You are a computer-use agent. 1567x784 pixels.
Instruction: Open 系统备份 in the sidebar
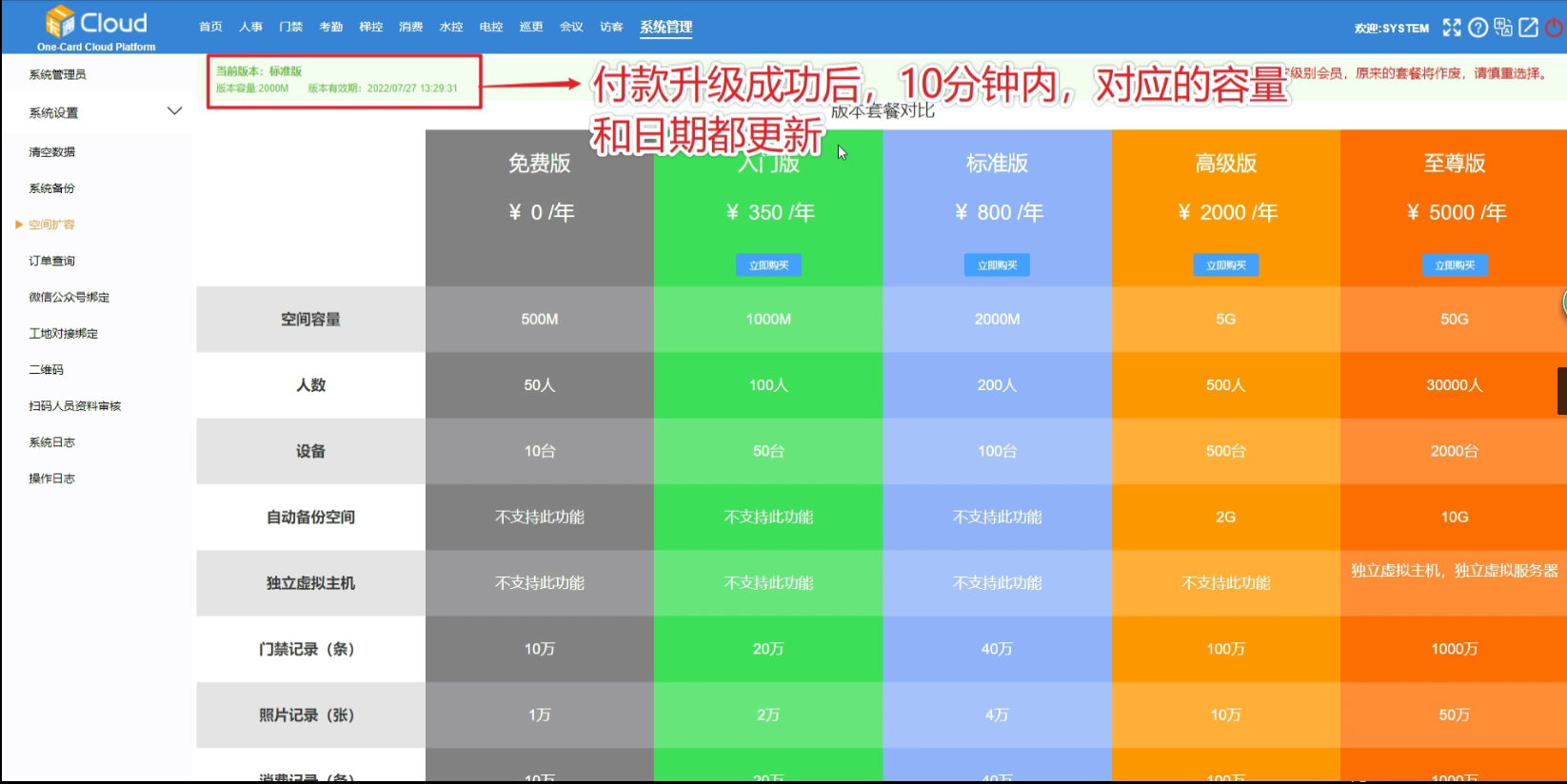point(51,188)
